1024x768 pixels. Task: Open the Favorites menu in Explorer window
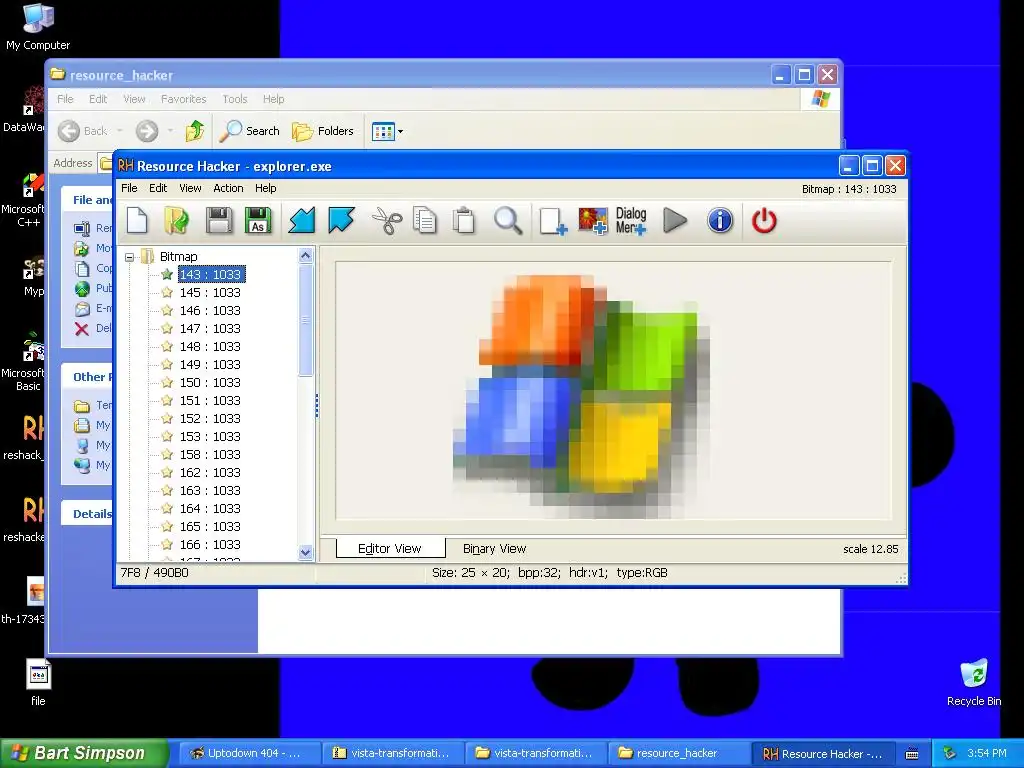[184, 99]
